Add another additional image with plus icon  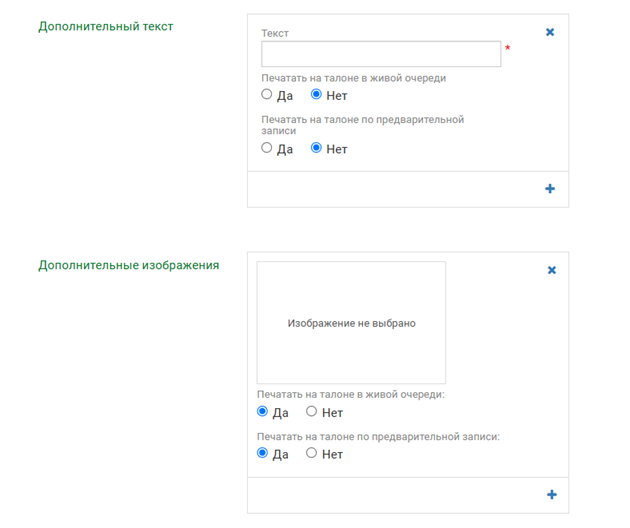(551, 495)
